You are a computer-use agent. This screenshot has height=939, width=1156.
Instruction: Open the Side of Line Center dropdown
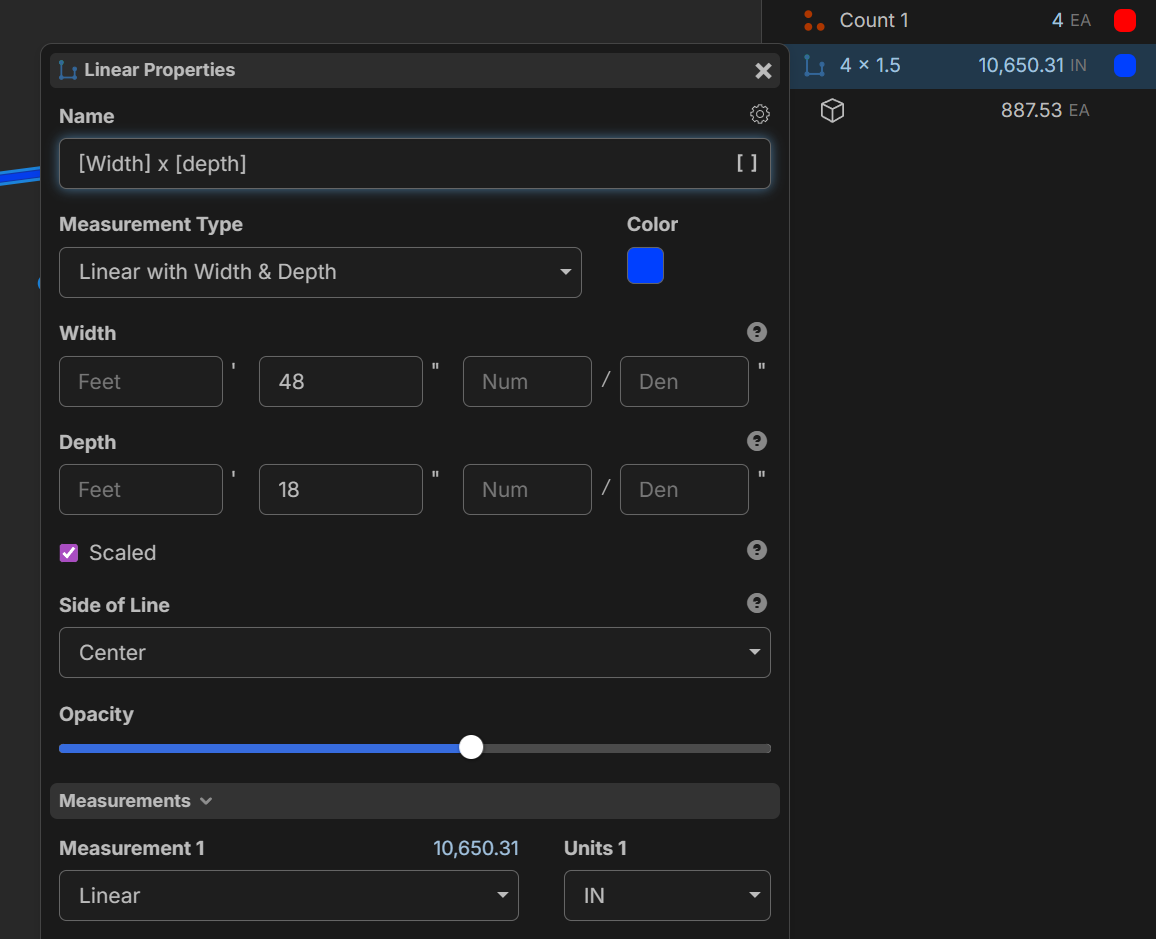pyautogui.click(x=414, y=652)
